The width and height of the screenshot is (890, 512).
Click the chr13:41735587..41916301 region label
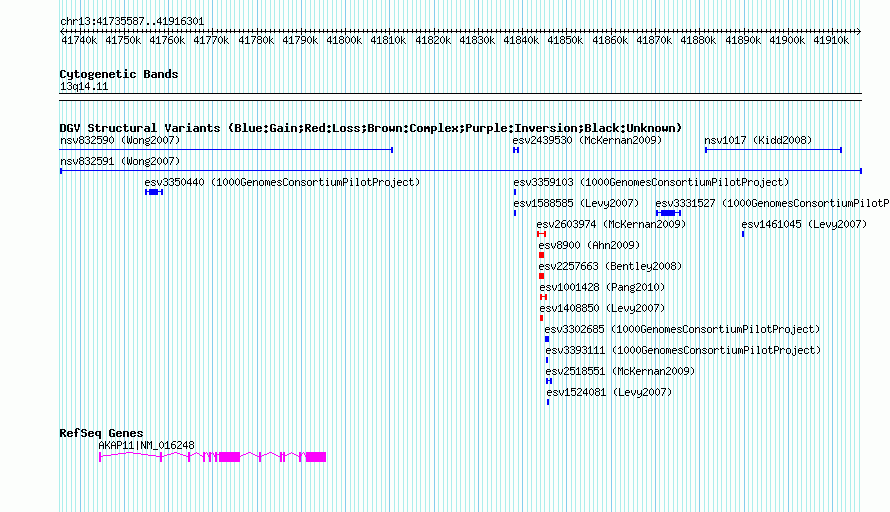point(132,22)
